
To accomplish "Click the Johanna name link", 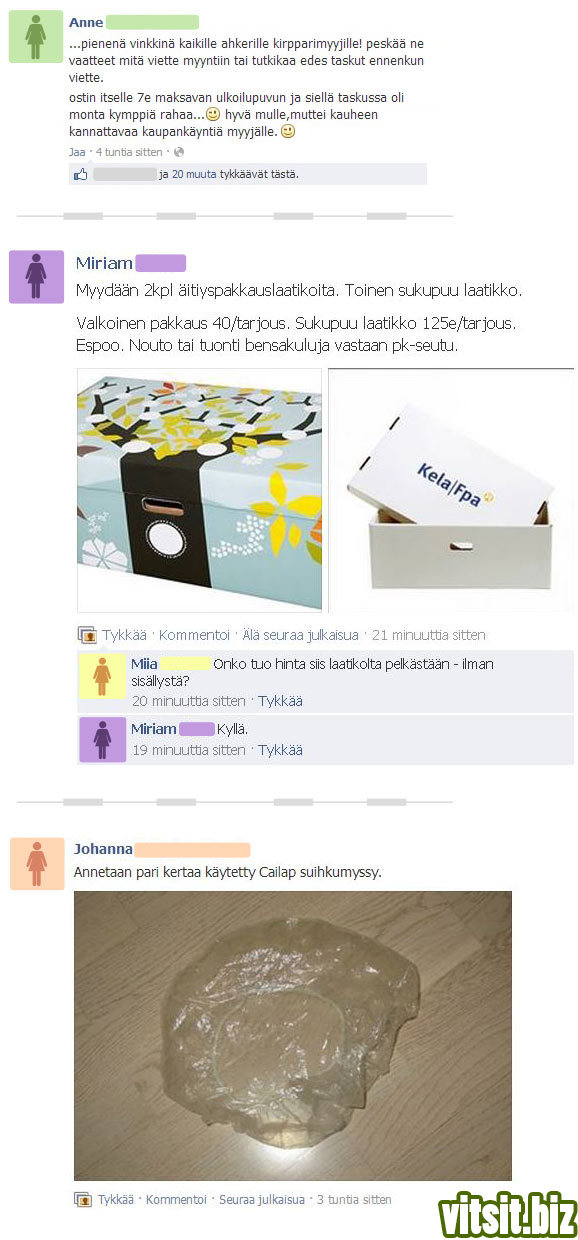I will coord(103,849).
